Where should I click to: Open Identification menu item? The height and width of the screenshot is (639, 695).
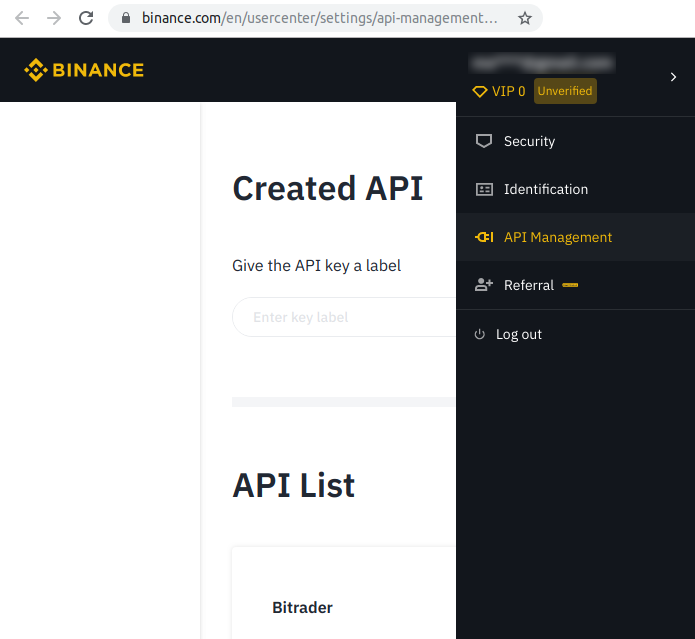575,189
